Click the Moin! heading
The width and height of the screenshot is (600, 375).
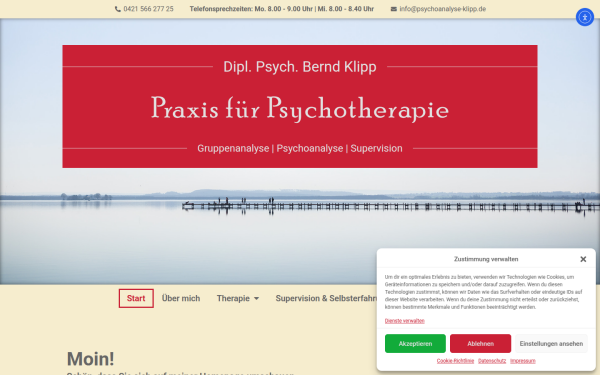tap(91, 359)
